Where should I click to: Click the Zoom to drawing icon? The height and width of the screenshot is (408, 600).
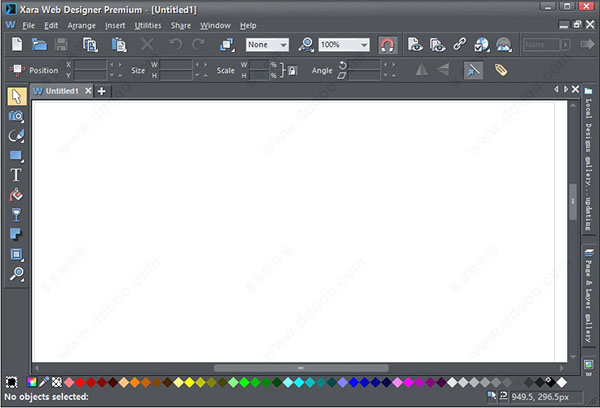306,45
